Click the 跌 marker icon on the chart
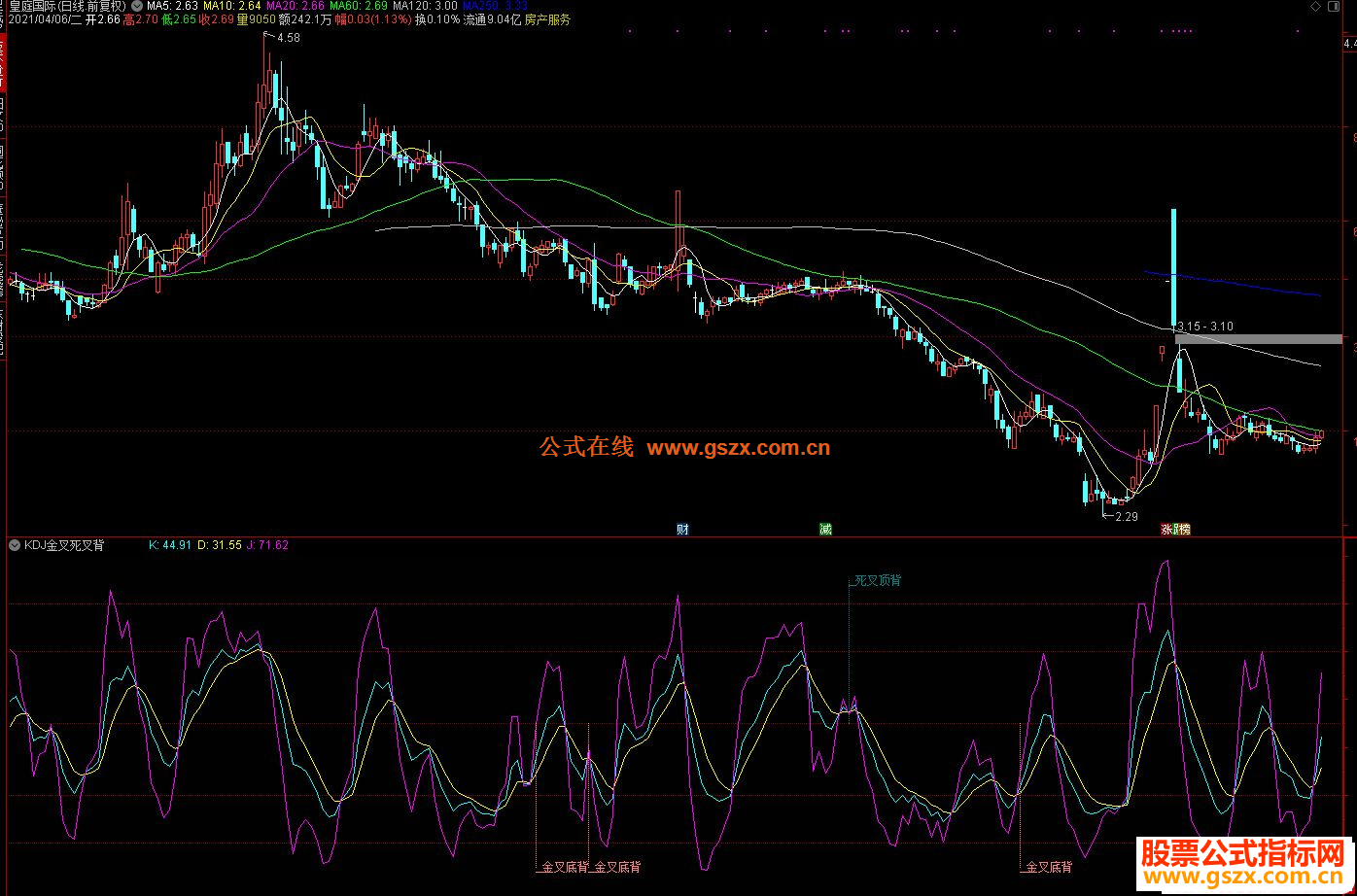This screenshot has width=1357, height=896. coord(1175,530)
